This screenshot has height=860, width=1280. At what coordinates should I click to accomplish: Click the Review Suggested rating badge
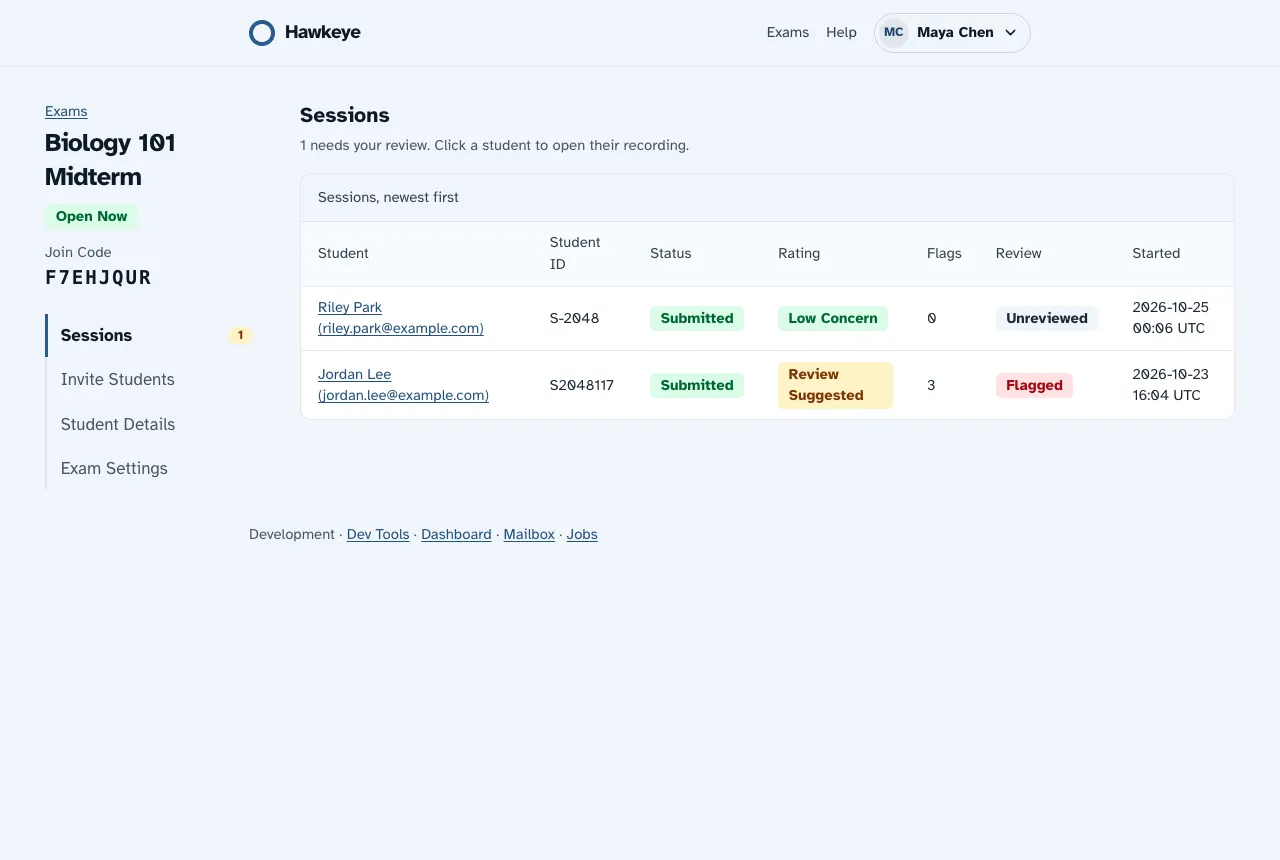click(835, 385)
